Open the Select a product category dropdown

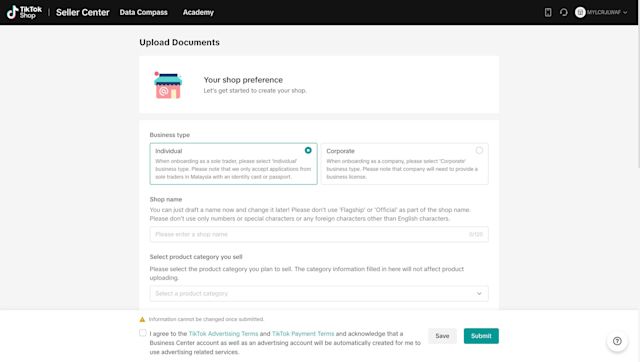319,293
